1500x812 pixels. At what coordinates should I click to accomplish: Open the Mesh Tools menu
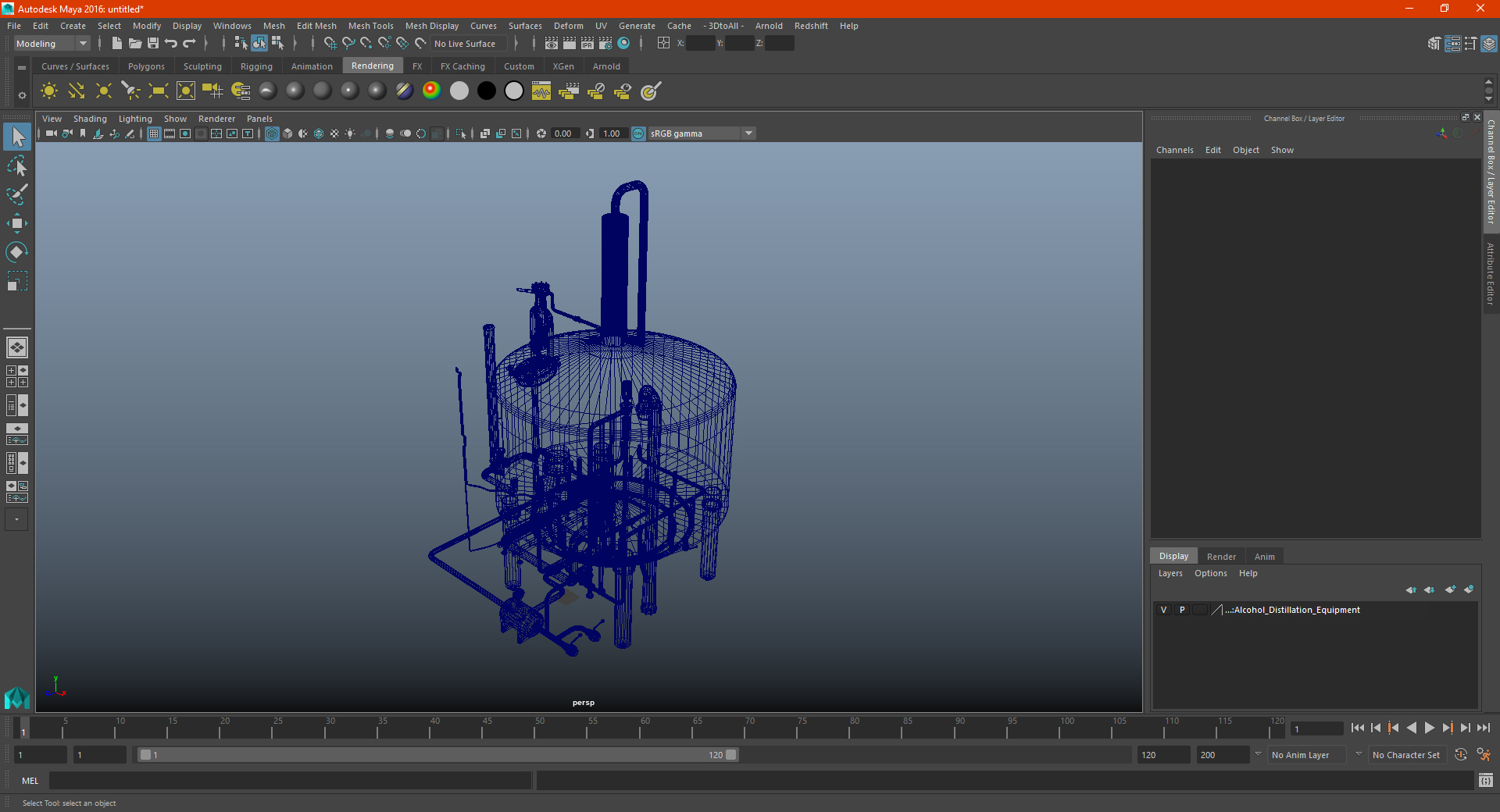point(370,26)
